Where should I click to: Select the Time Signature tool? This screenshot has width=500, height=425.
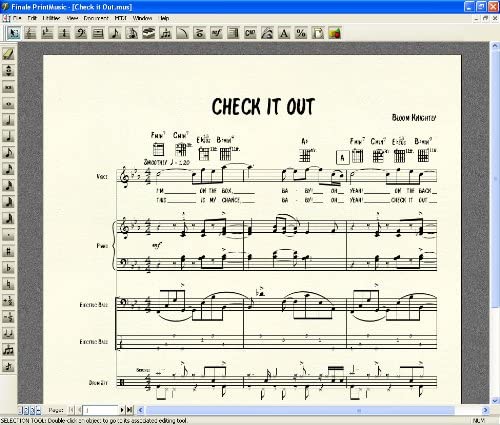tap(64, 33)
